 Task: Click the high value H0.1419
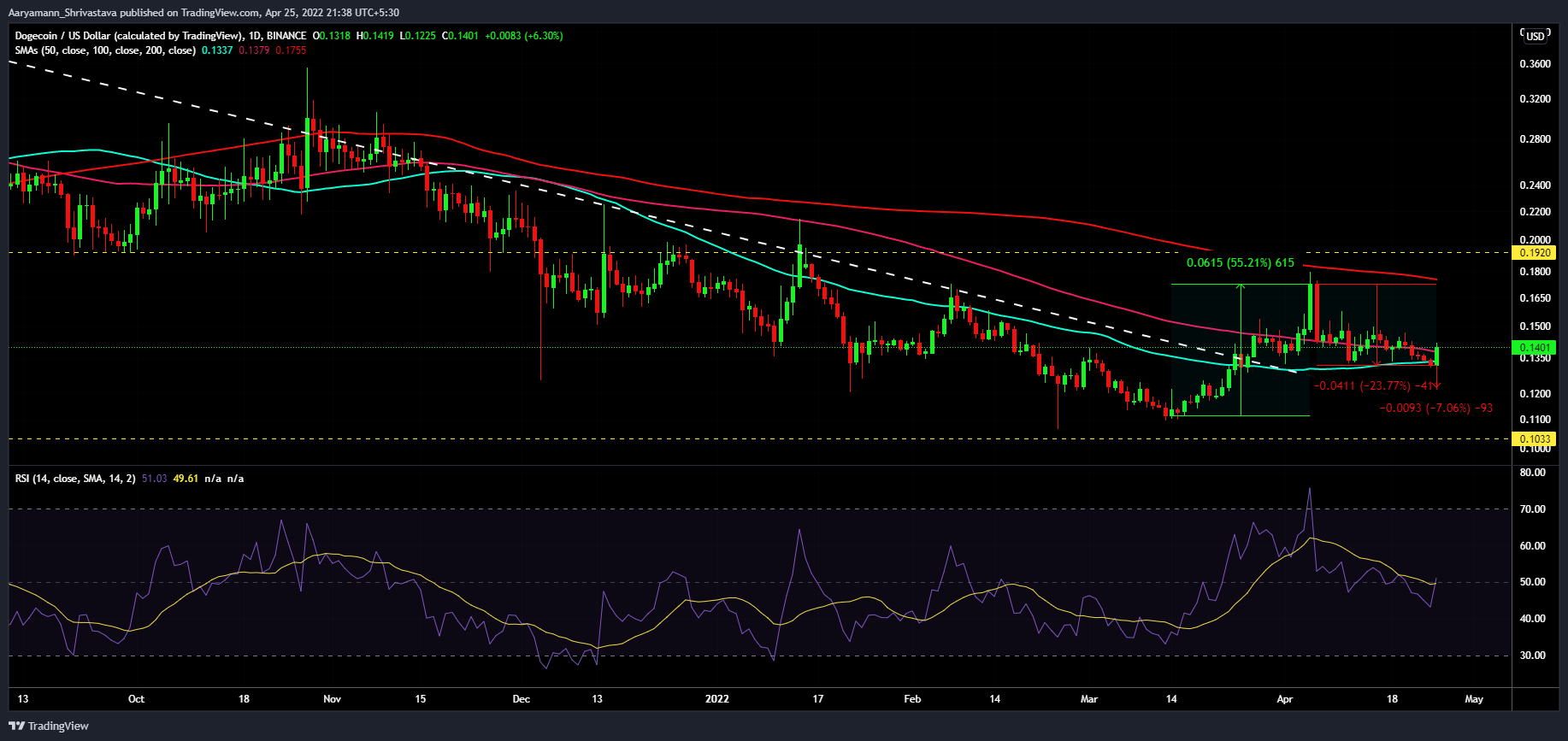click(x=375, y=36)
